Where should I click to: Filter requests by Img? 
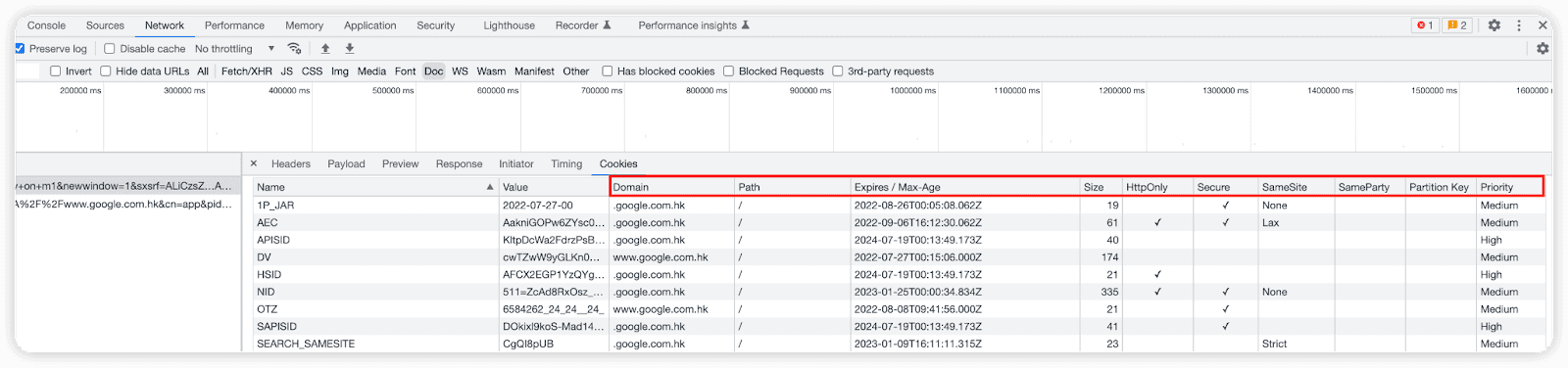(340, 70)
